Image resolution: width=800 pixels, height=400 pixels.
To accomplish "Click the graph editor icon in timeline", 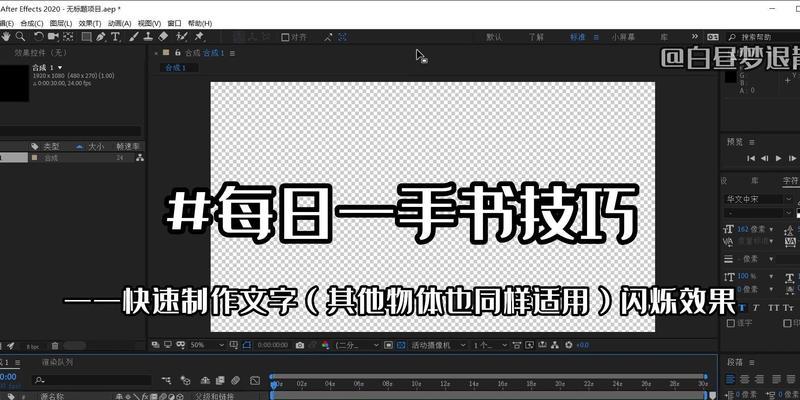I will [x=255, y=380].
